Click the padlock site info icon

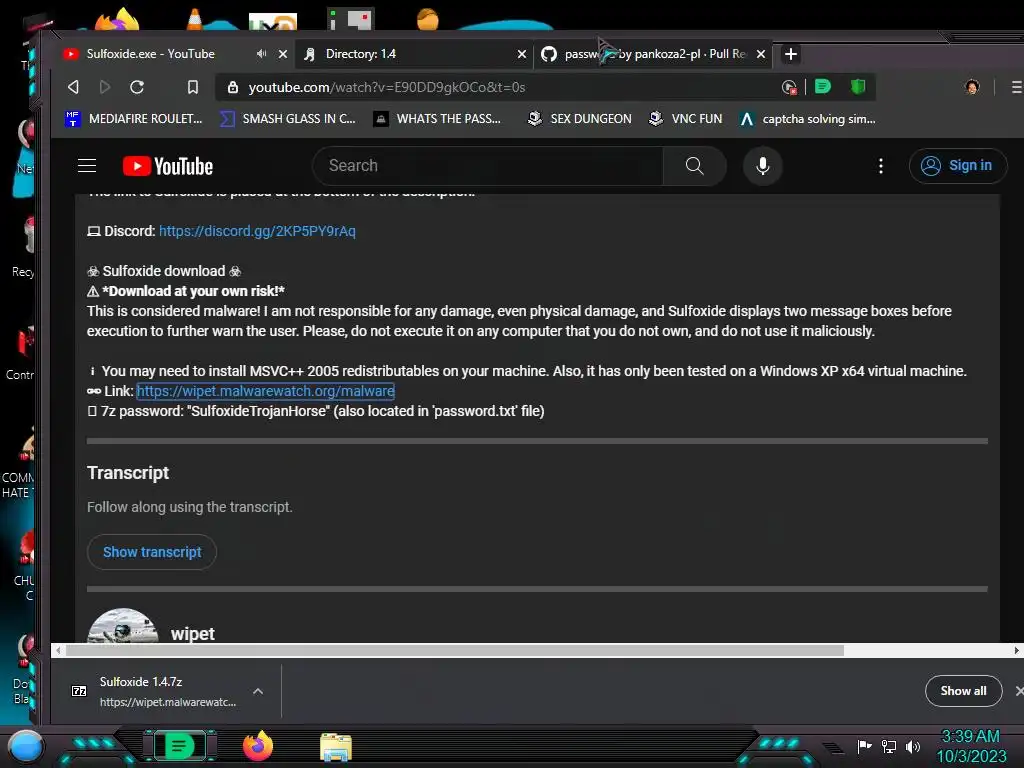[232, 87]
